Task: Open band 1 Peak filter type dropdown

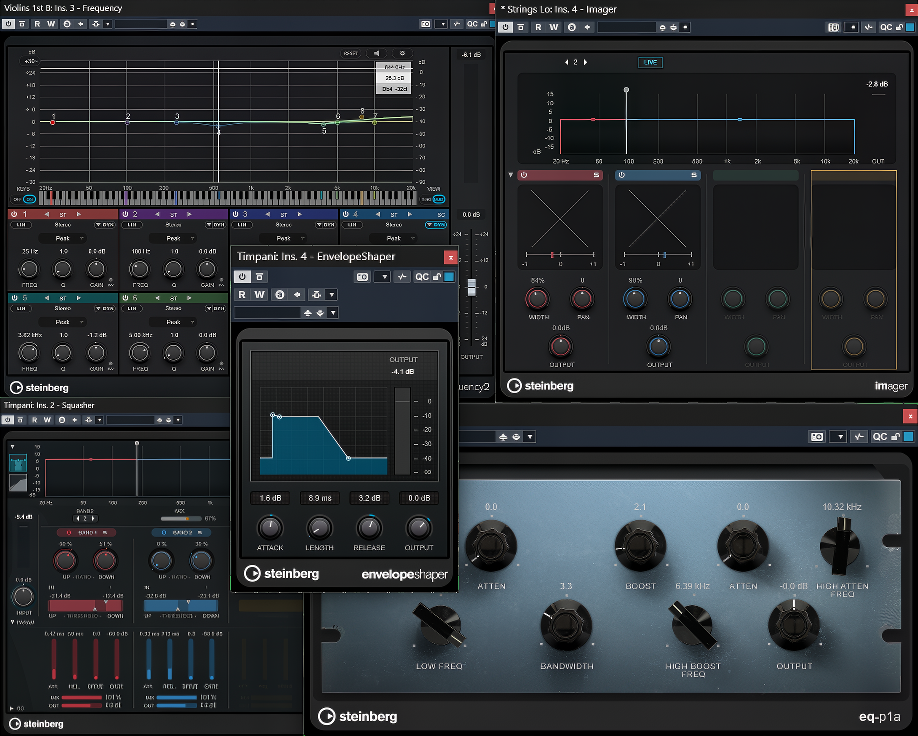Action: (x=63, y=238)
